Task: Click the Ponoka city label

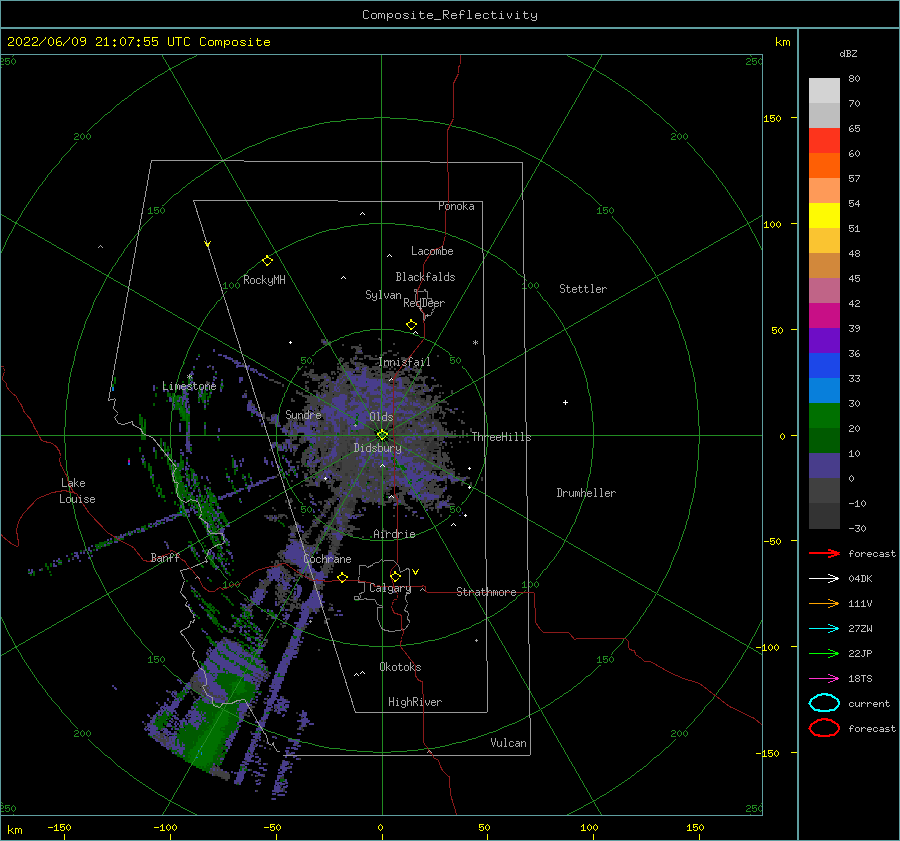Action: pyautogui.click(x=456, y=206)
